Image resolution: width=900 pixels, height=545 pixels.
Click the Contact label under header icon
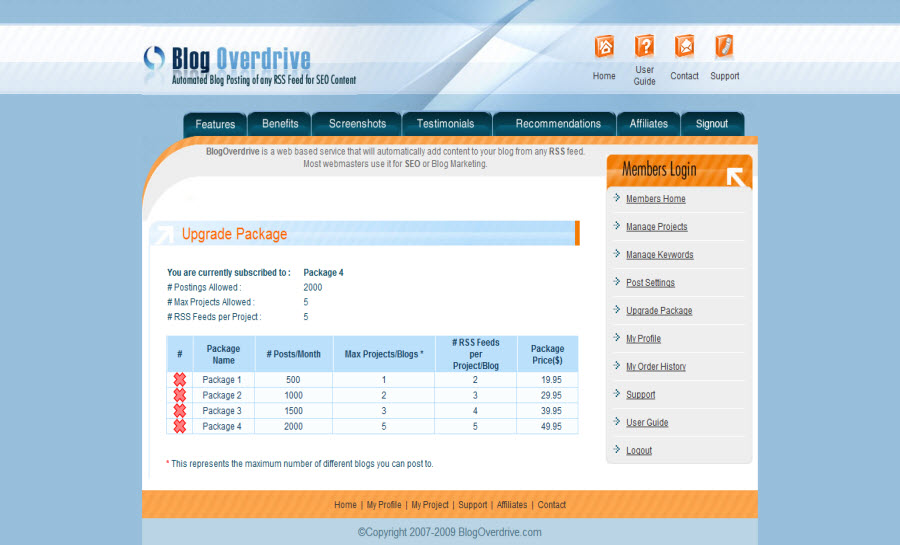[684, 76]
